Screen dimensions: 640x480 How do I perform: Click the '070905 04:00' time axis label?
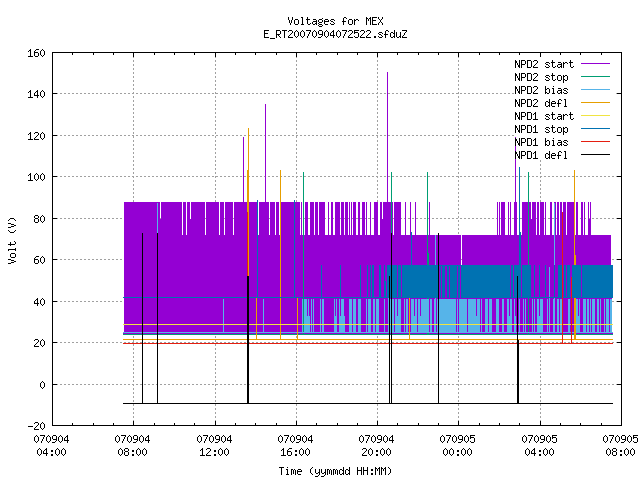(x=539, y=446)
